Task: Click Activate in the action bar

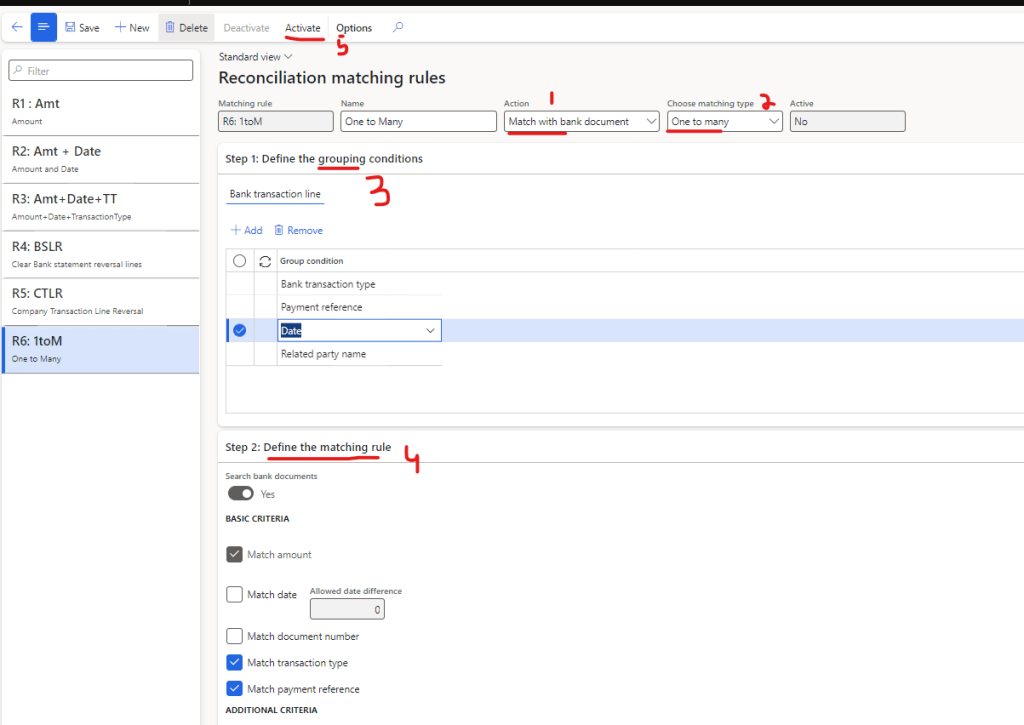Action: coord(303,27)
